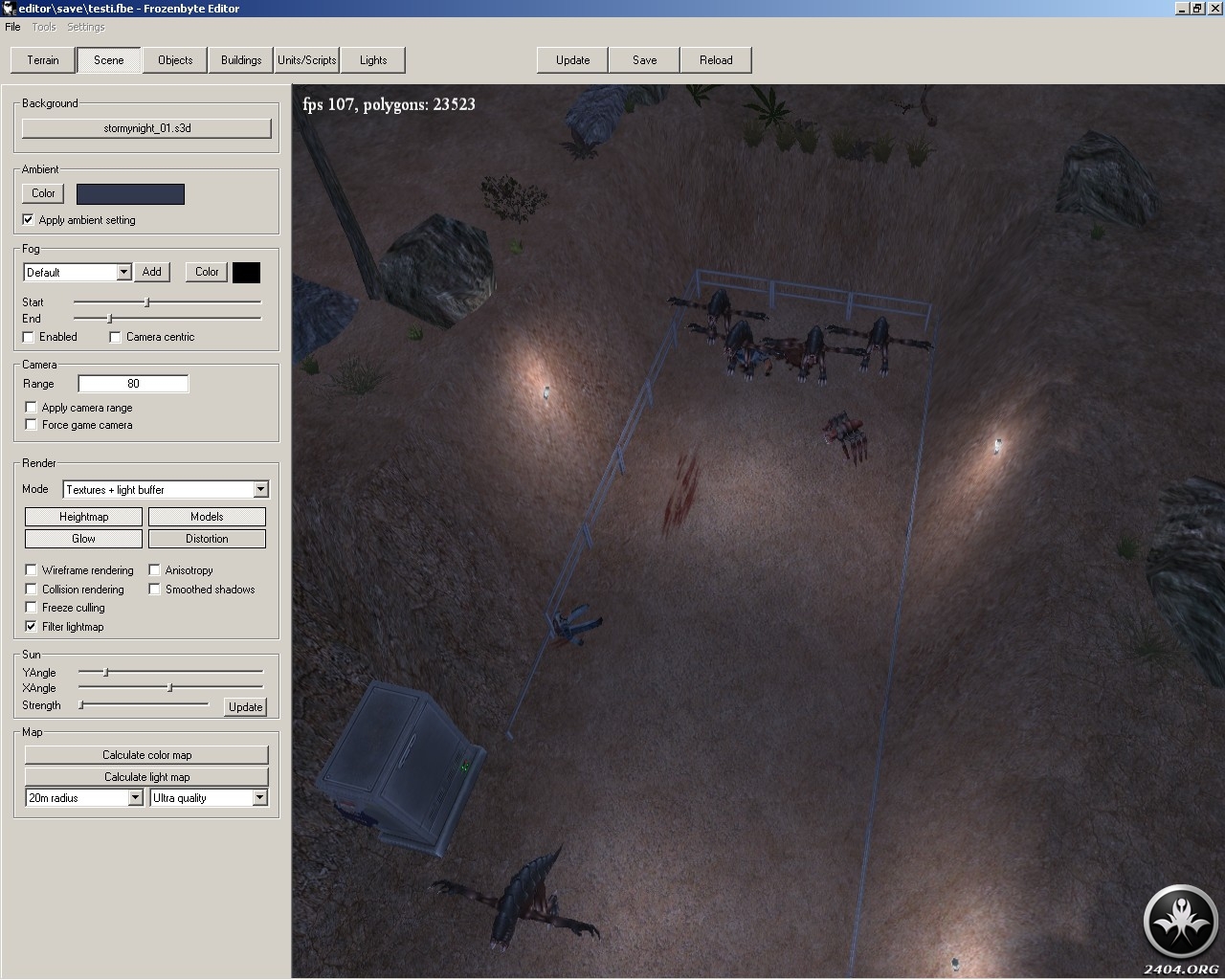The width and height of the screenshot is (1225, 980).
Task: Enable the Wireframe rendering checkbox
Action: pos(31,570)
